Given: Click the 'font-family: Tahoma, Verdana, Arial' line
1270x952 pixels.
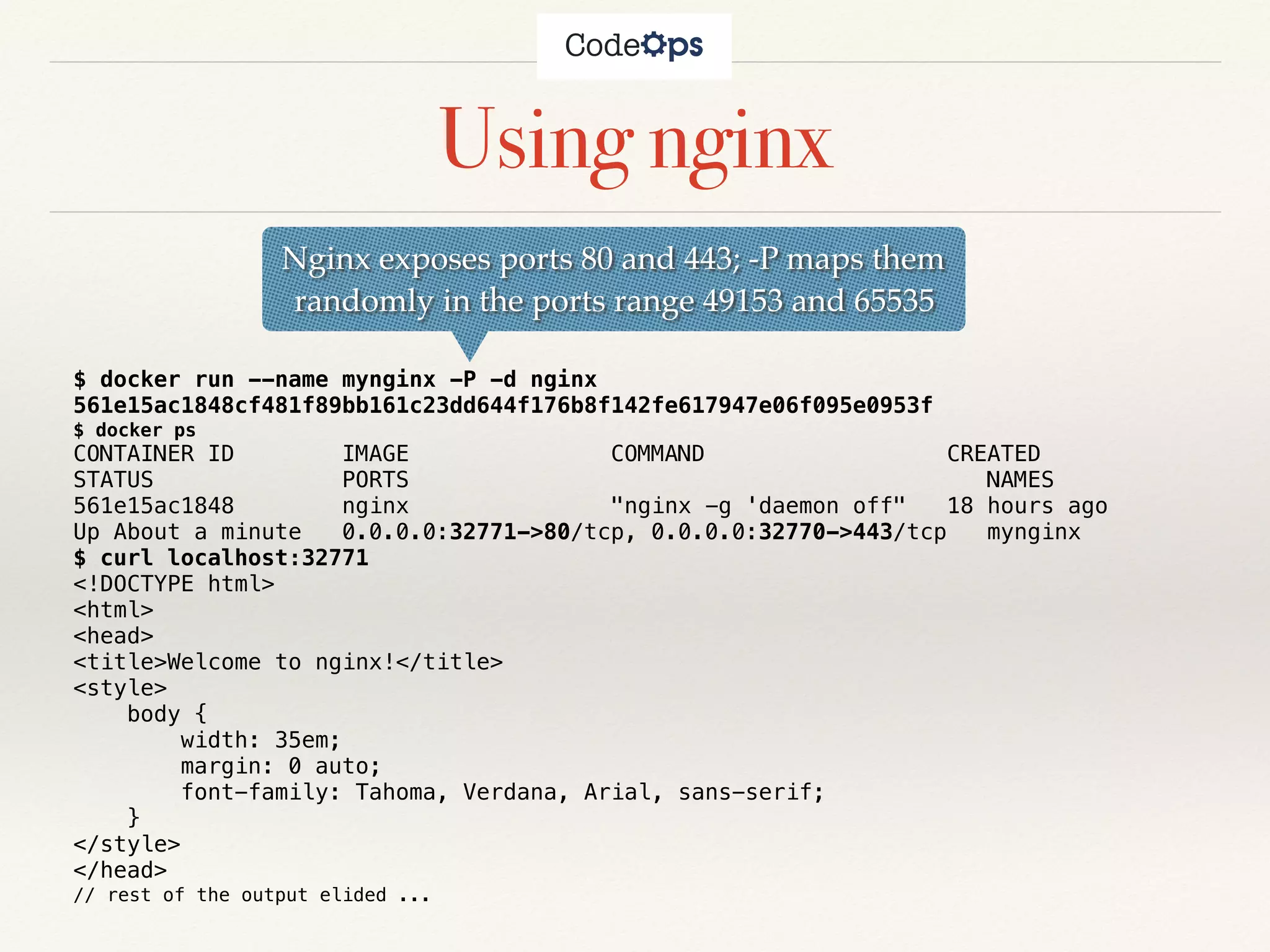Looking at the screenshot, I should click(502, 792).
